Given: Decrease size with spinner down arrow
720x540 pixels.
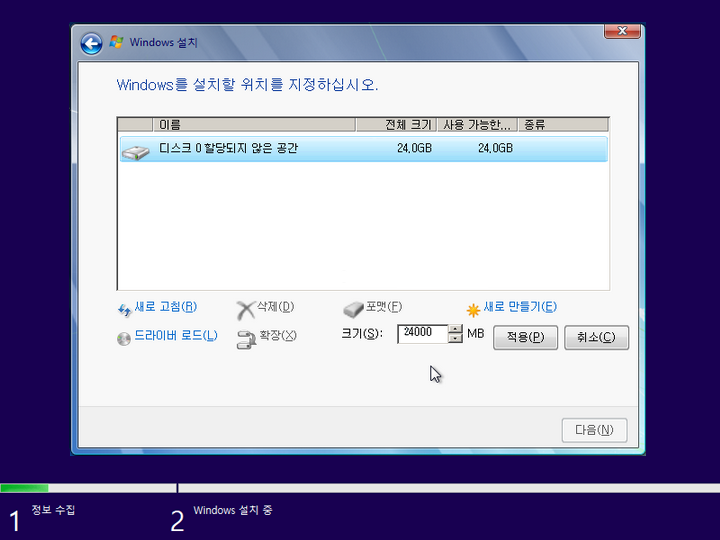Looking at the screenshot, I should [455, 338].
